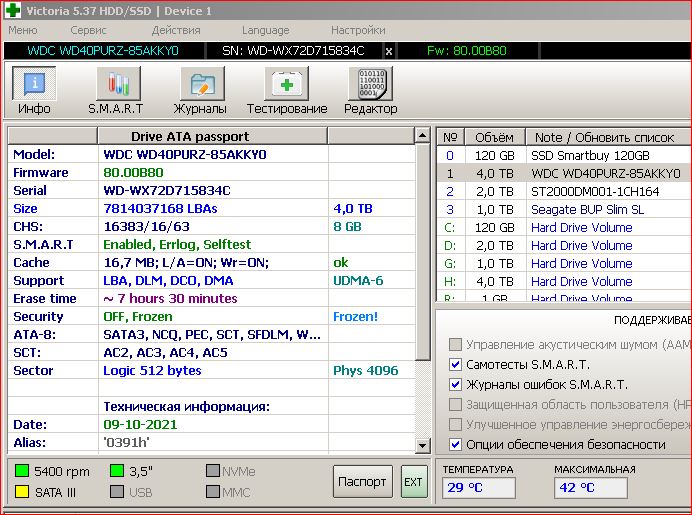Open the Действия menu
692x515 pixels.
tap(176, 30)
